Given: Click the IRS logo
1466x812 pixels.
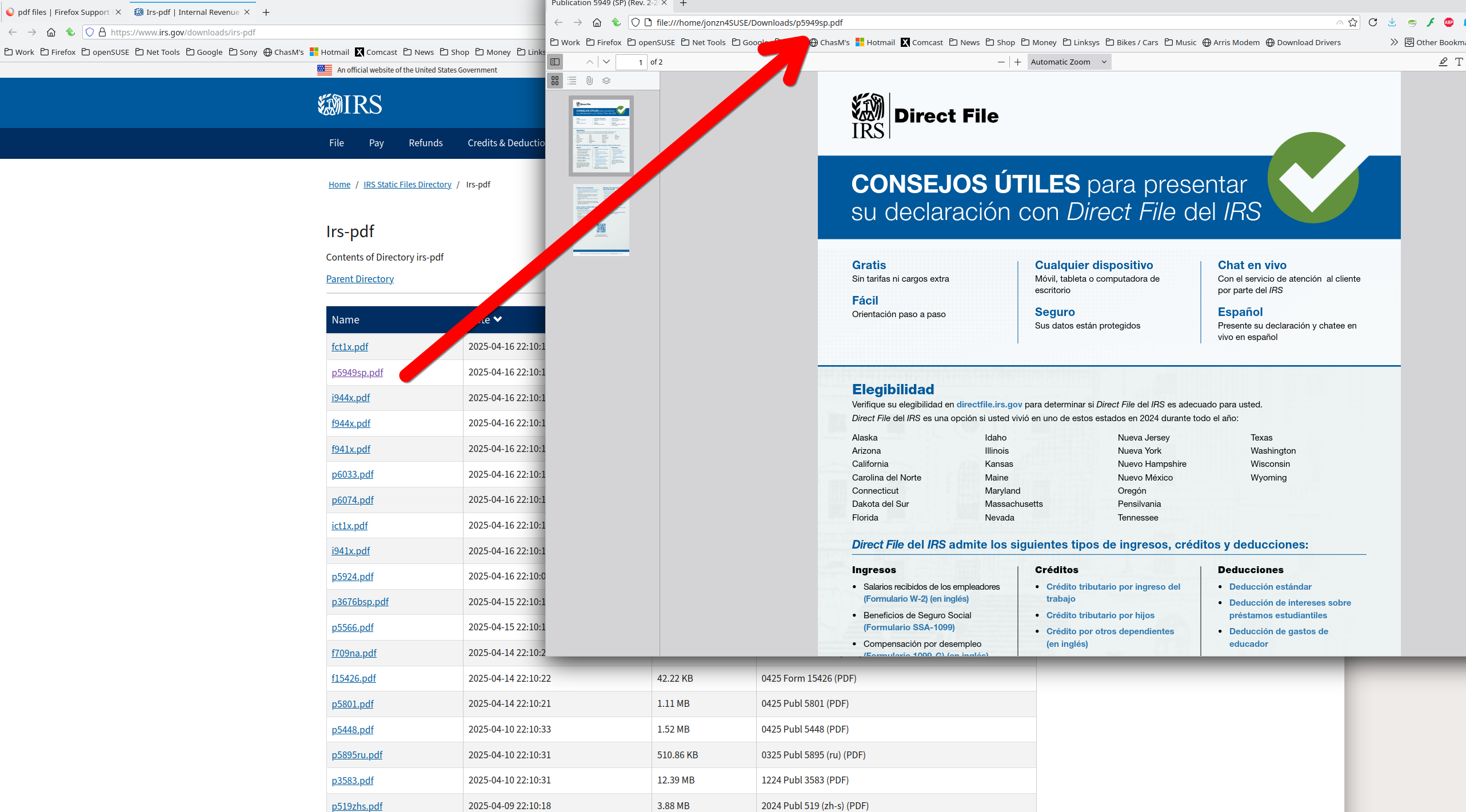Looking at the screenshot, I should click(x=350, y=104).
